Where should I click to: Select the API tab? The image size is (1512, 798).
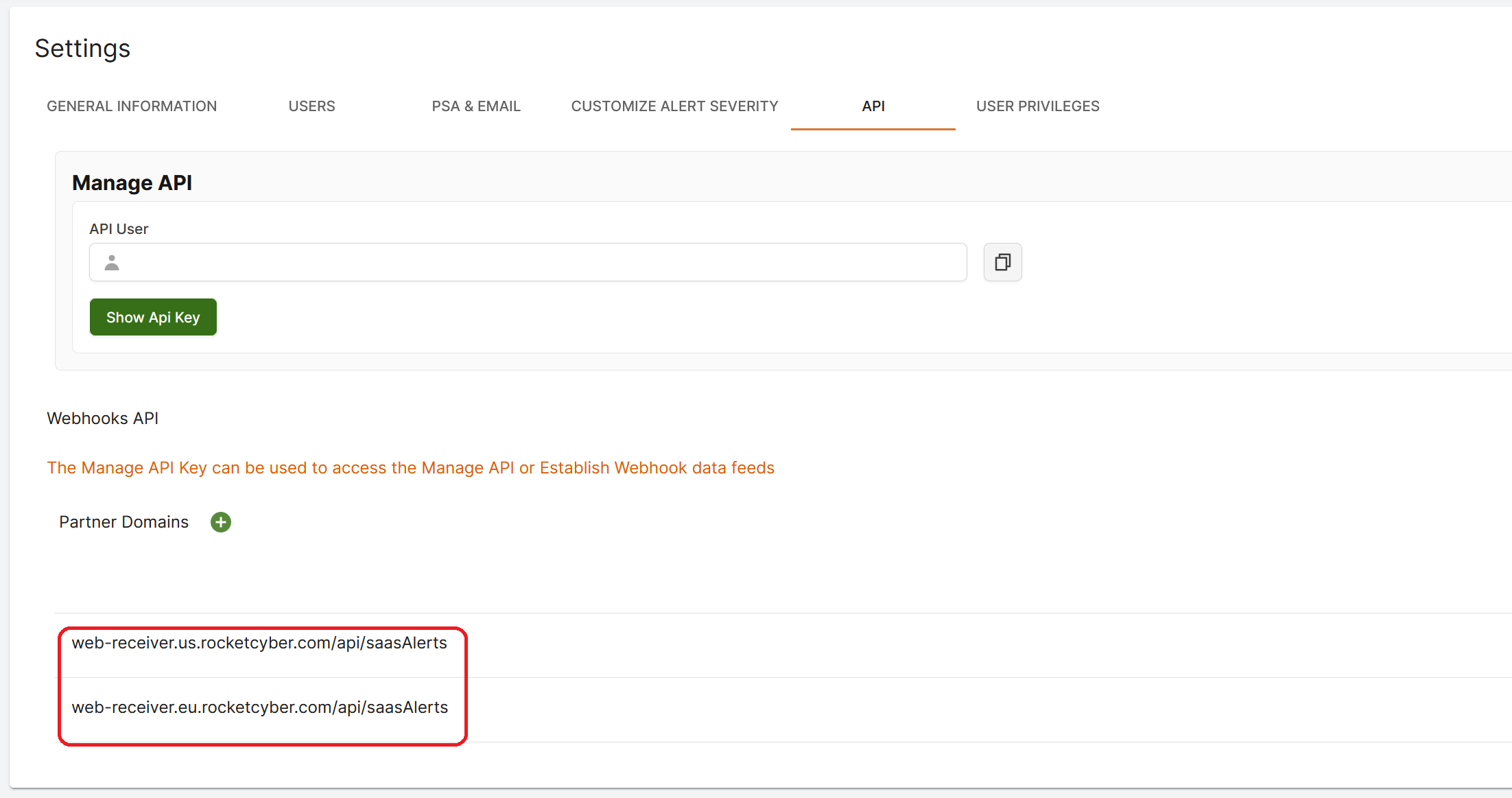click(x=873, y=106)
